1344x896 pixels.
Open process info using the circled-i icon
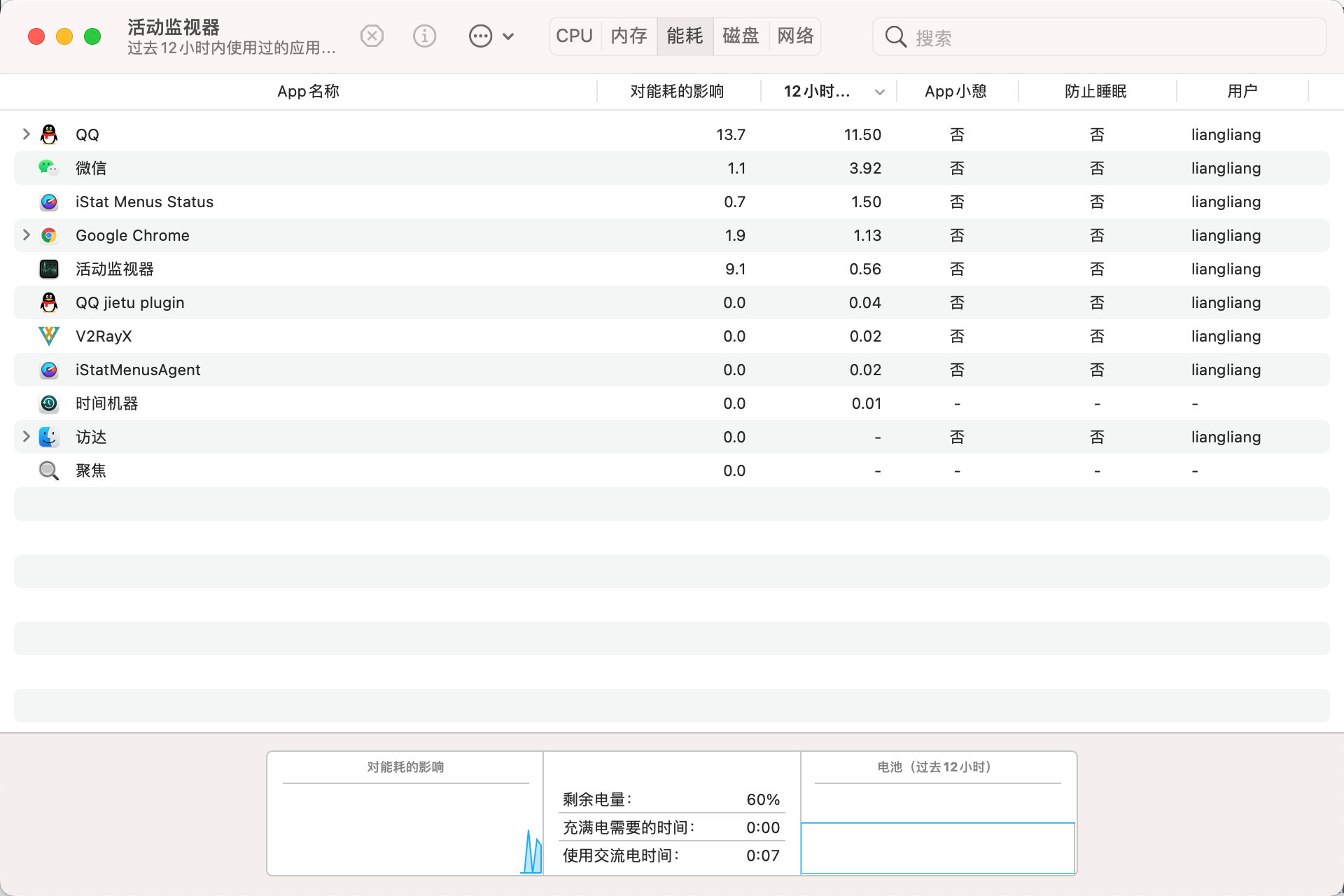click(424, 36)
